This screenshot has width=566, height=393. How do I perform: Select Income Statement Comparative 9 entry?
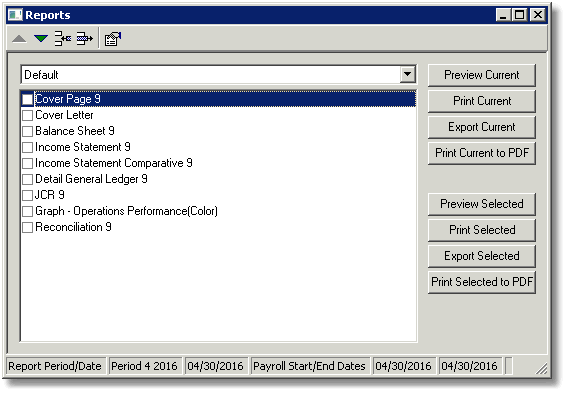pos(114,163)
